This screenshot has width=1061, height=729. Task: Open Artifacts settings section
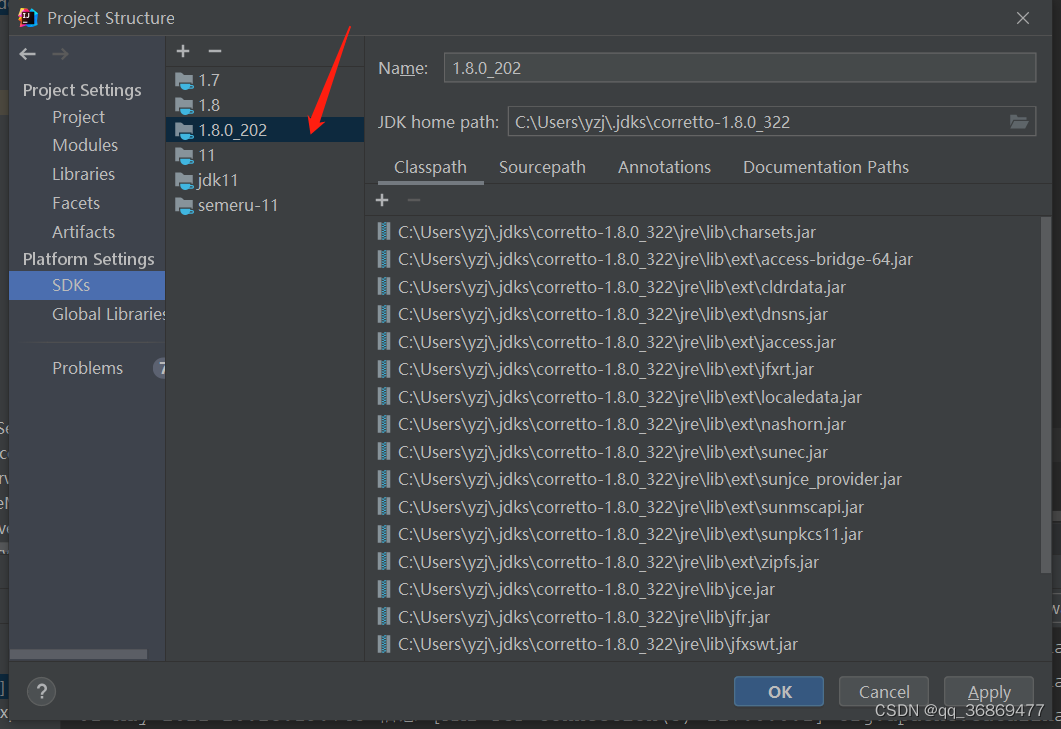(x=84, y=232)
